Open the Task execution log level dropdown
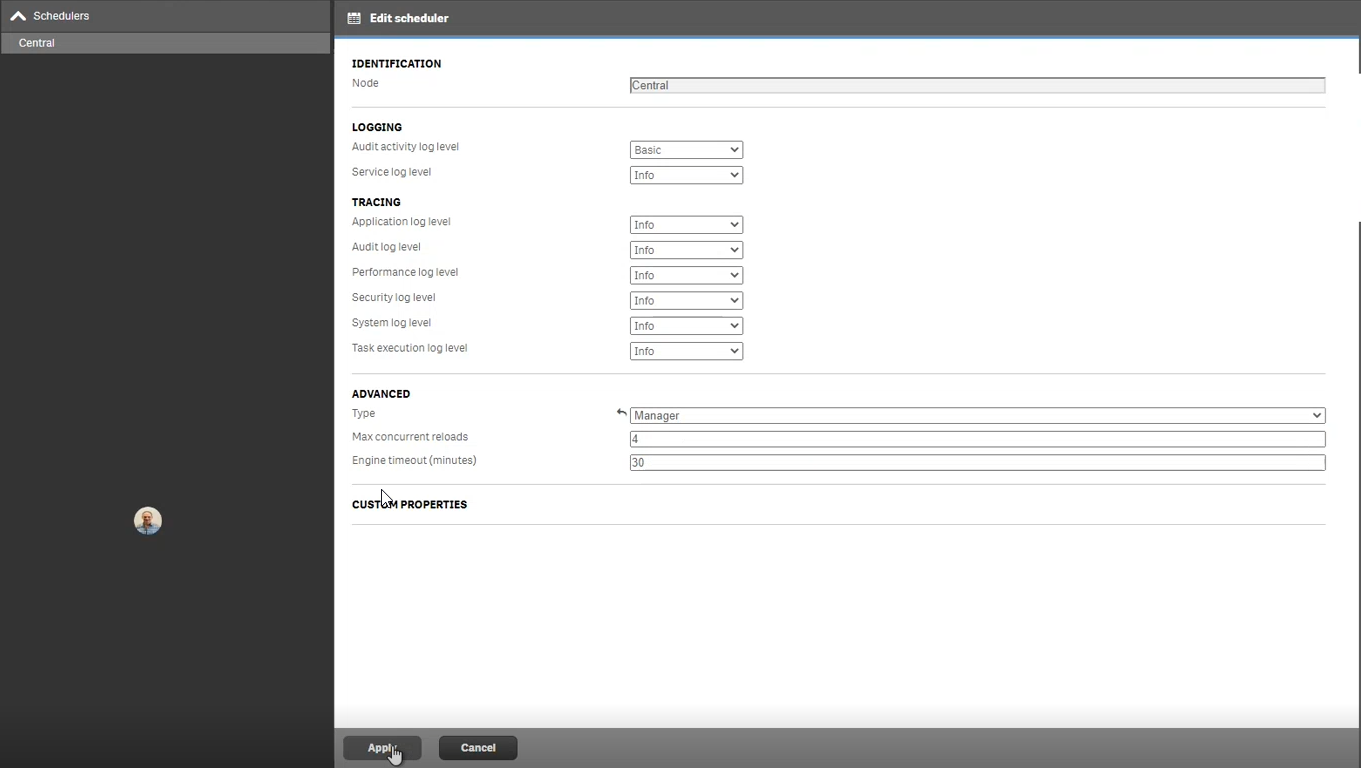 pyautogui.click(x=686, y=351)
